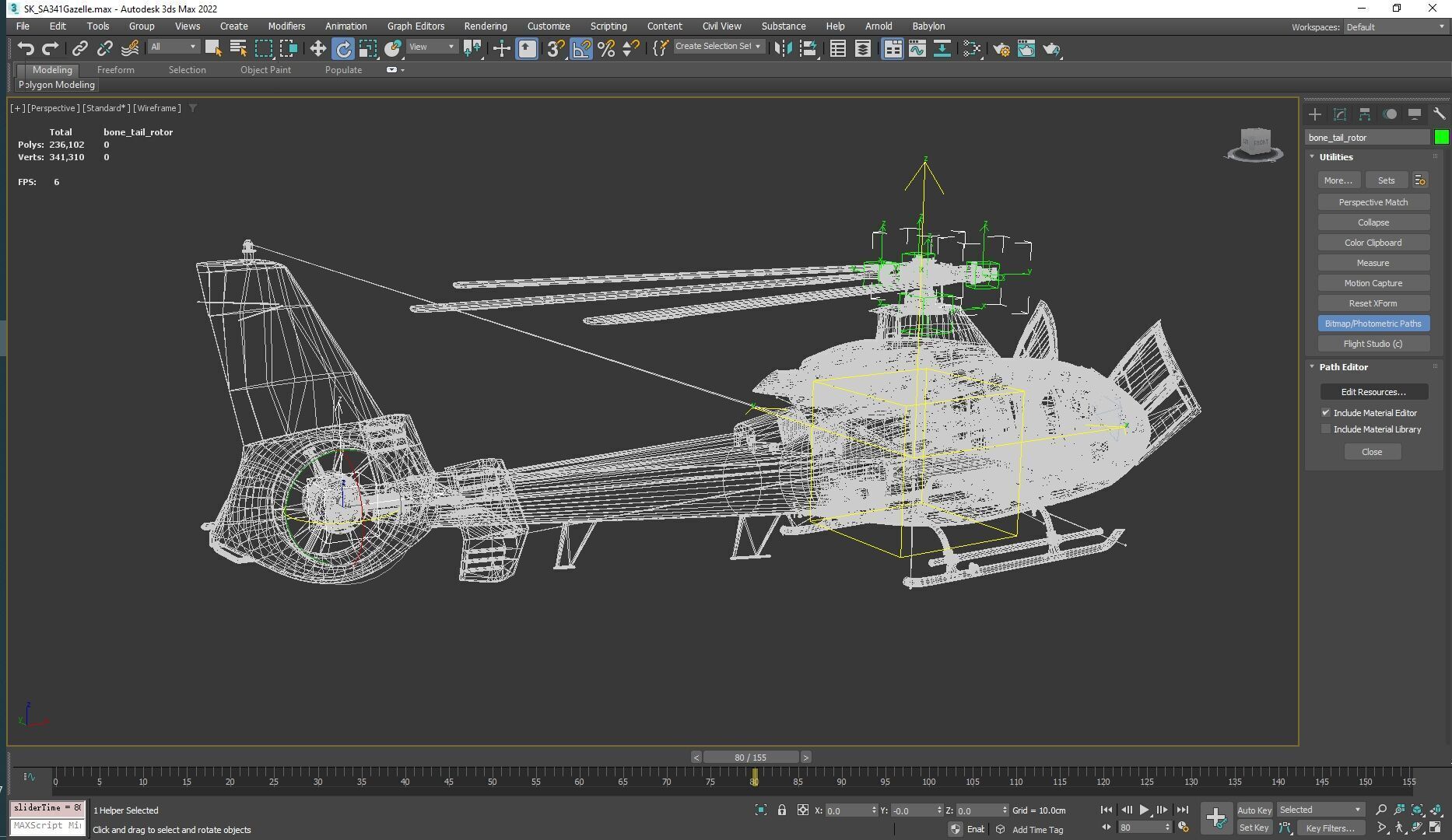Redo the last undone action
This screenshot has height=840, width=1452.
pyautogui.click(x=51, y=48)
